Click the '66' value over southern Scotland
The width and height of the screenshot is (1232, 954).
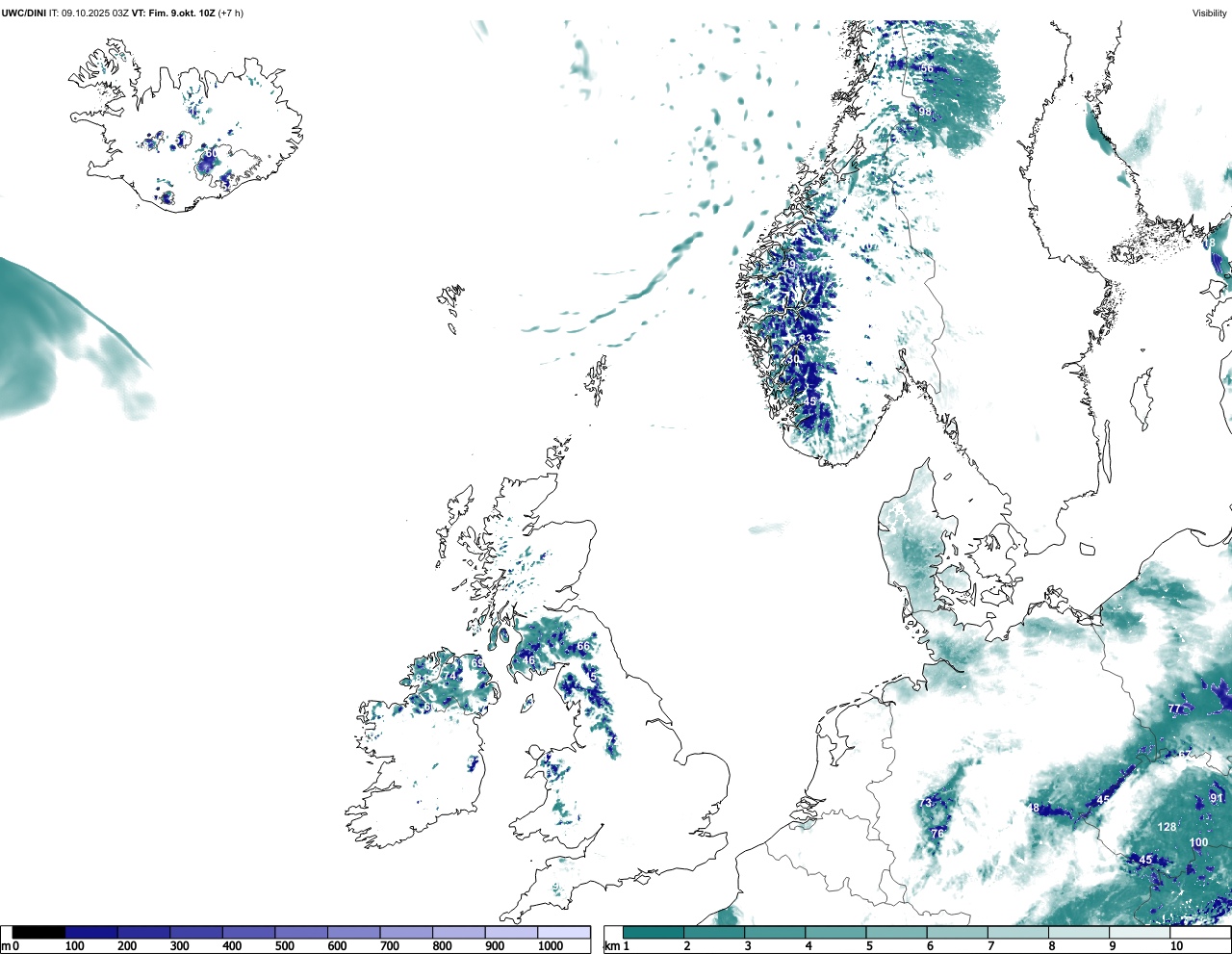point(583,646)
